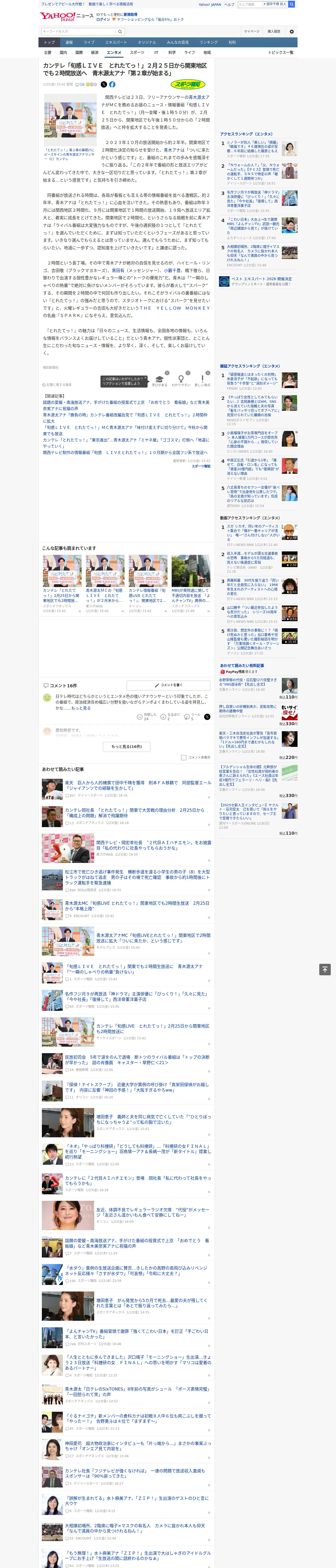Screen dimensions: 336x1568
Task: Select the 速報 navigation tab
Action: click(69, 43)
